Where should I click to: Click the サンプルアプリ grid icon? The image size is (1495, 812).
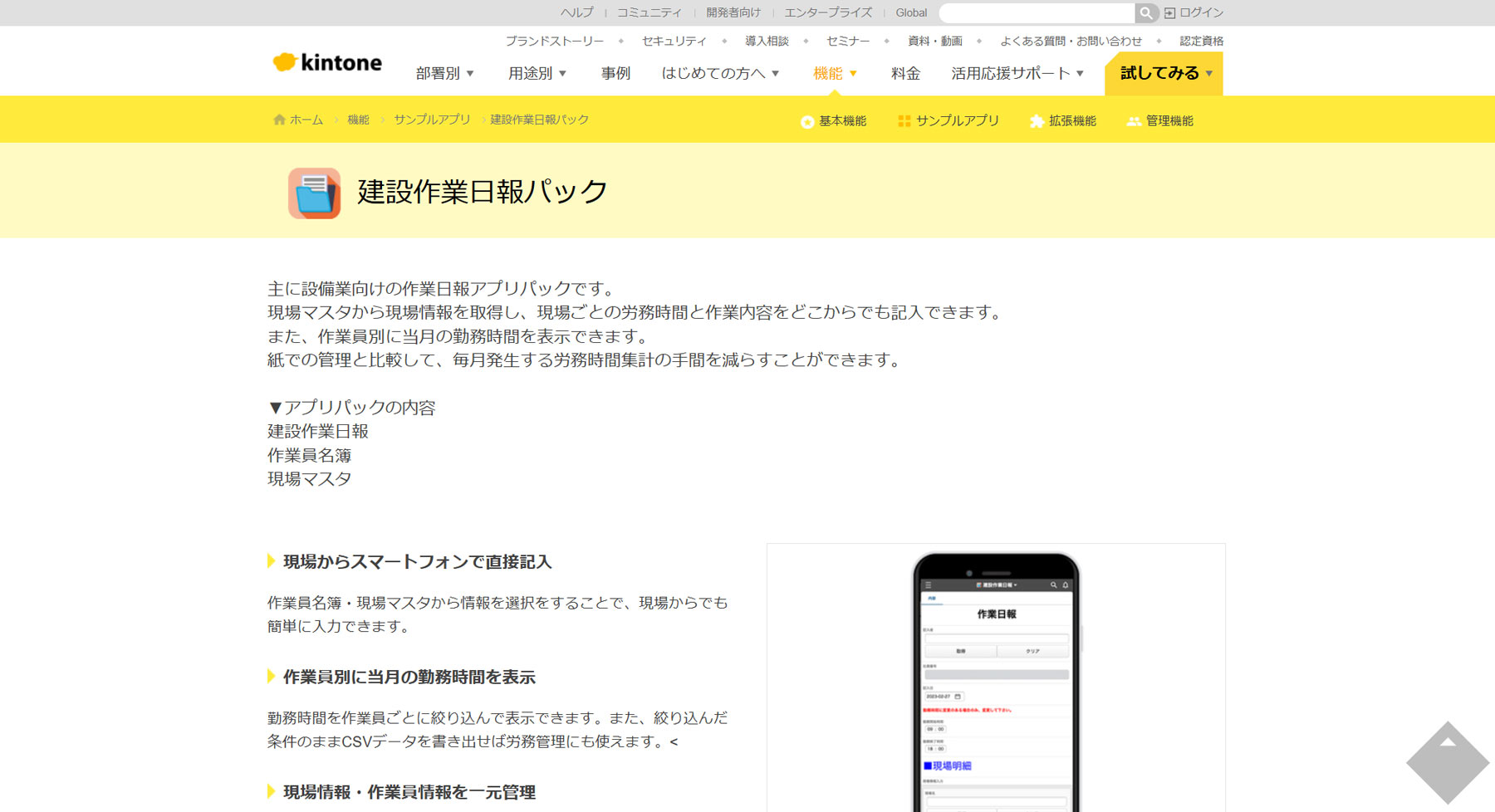point(904,121)
